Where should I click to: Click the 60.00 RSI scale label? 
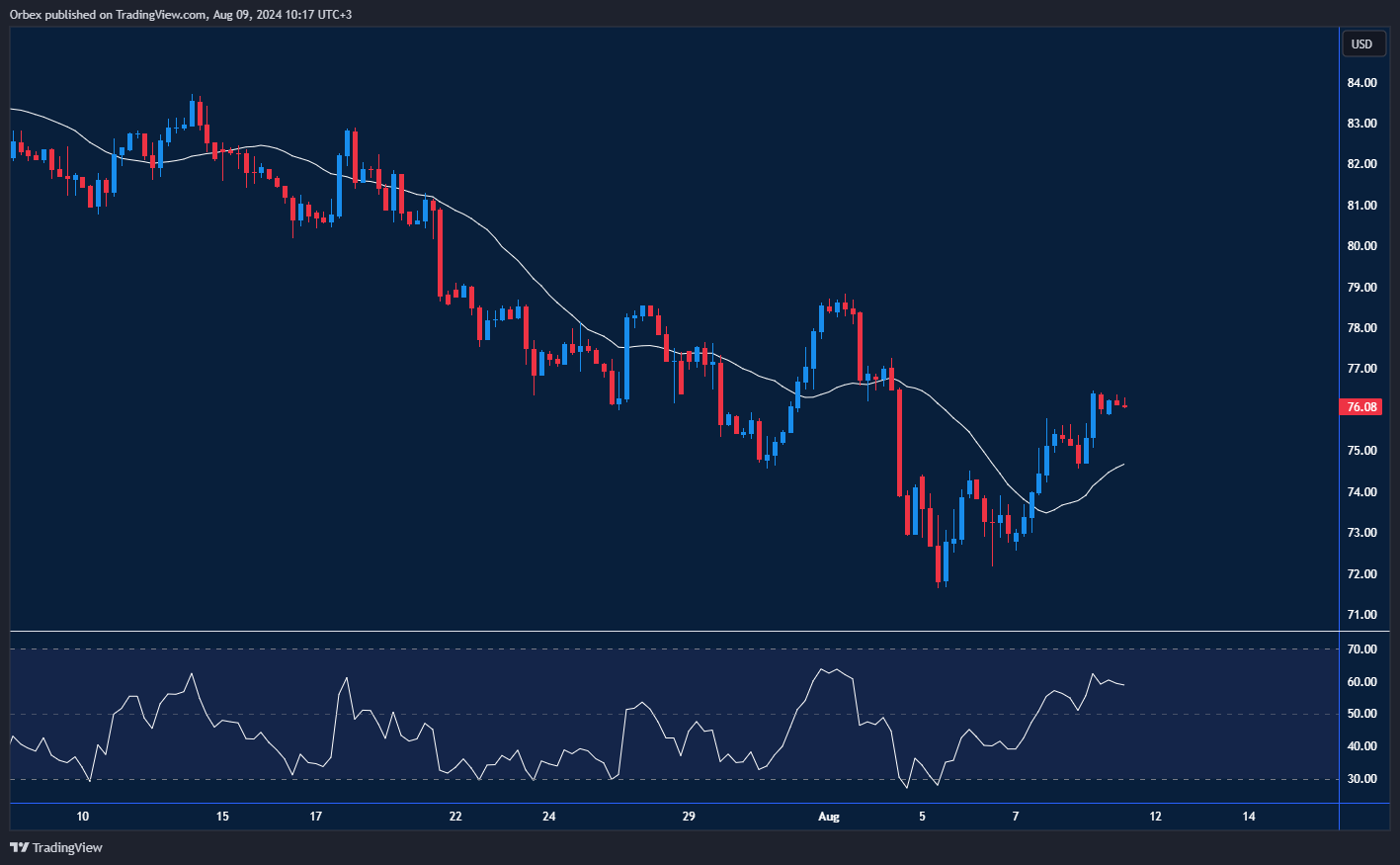coord(1361,682)
